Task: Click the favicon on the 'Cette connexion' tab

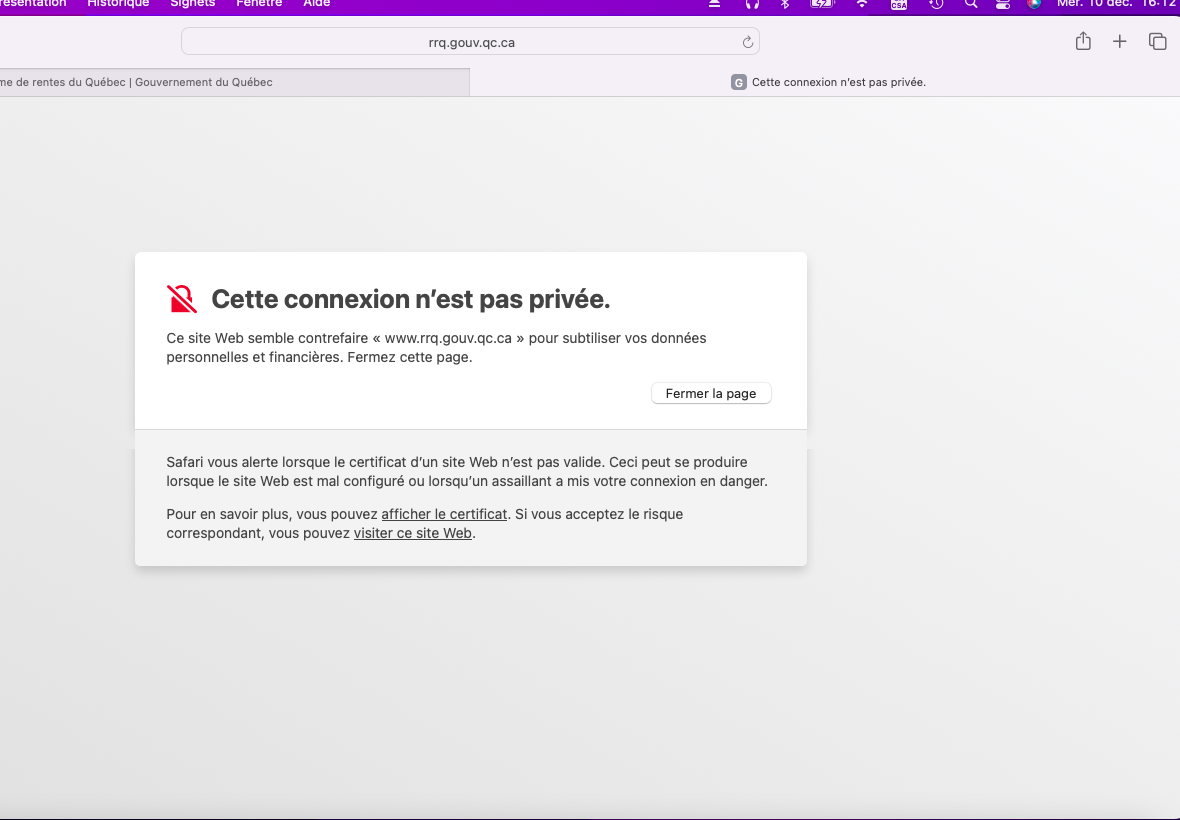Action: coord(738,83)
